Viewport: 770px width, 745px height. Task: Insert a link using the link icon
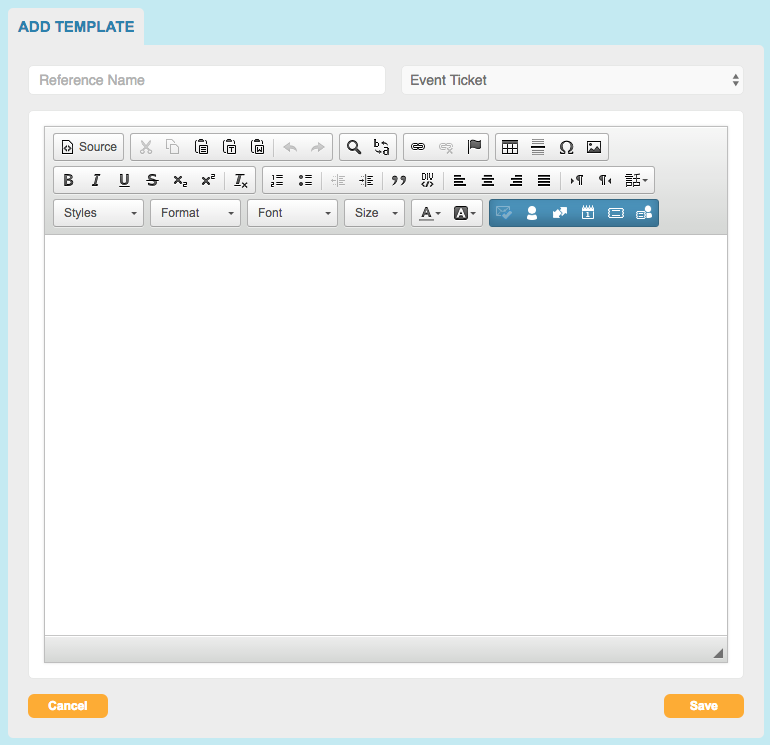tap(418, 147)
